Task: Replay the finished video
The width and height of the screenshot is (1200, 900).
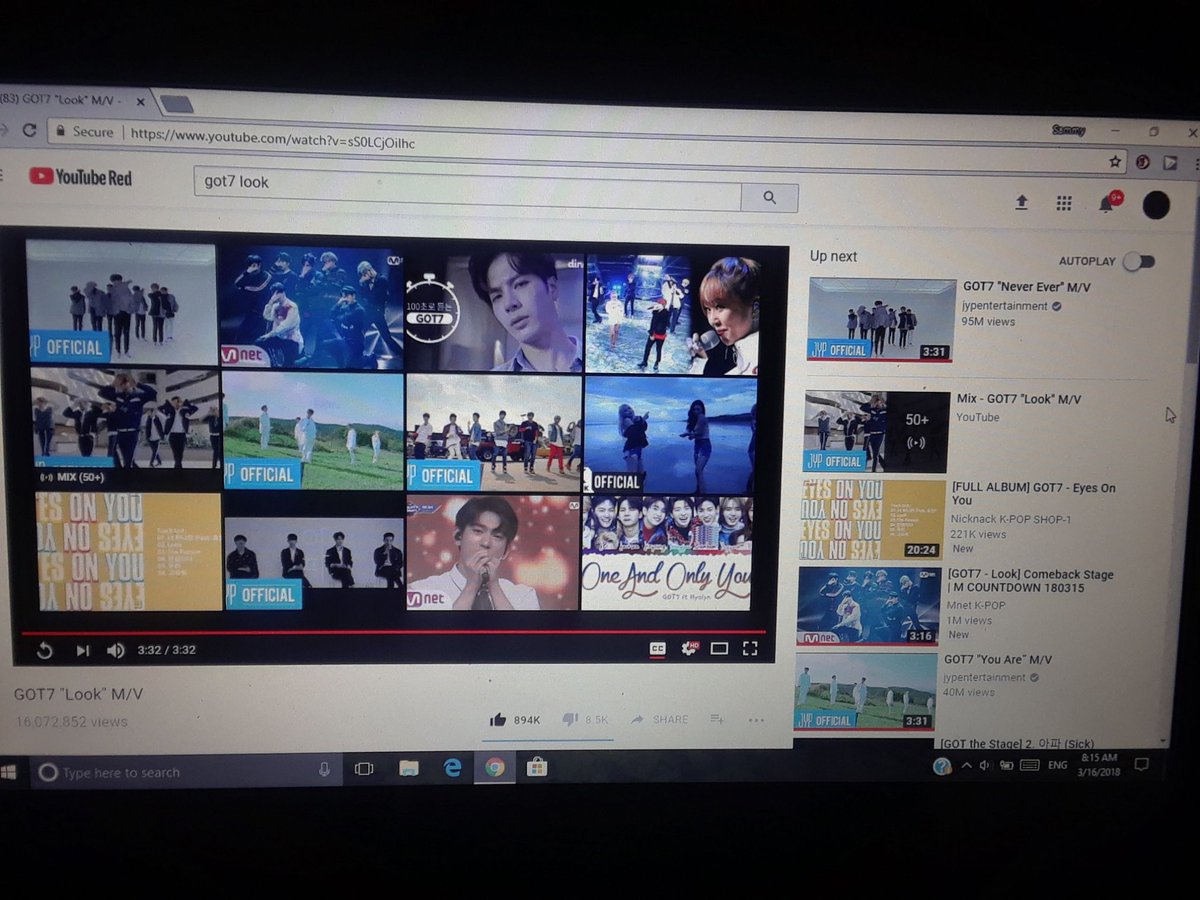Action: pos(44,650)
